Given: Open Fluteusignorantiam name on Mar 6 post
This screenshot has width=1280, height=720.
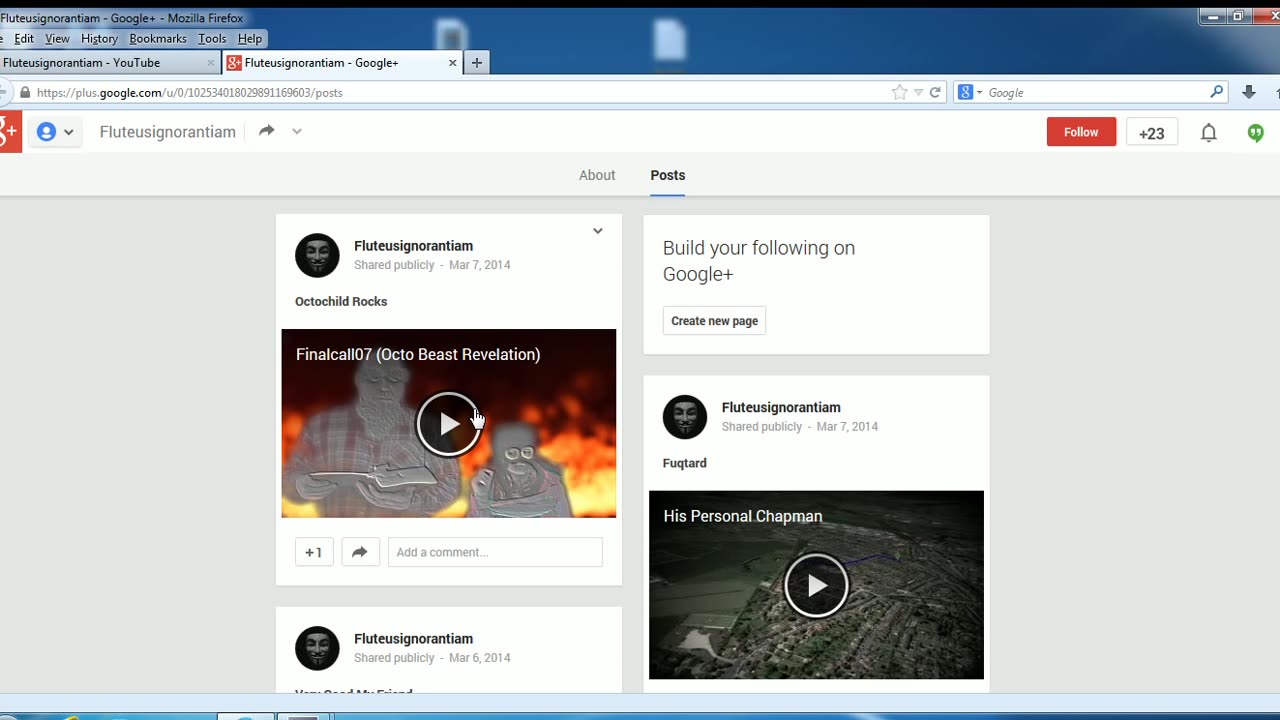Looking at the screenshot, I should [413, 639].
